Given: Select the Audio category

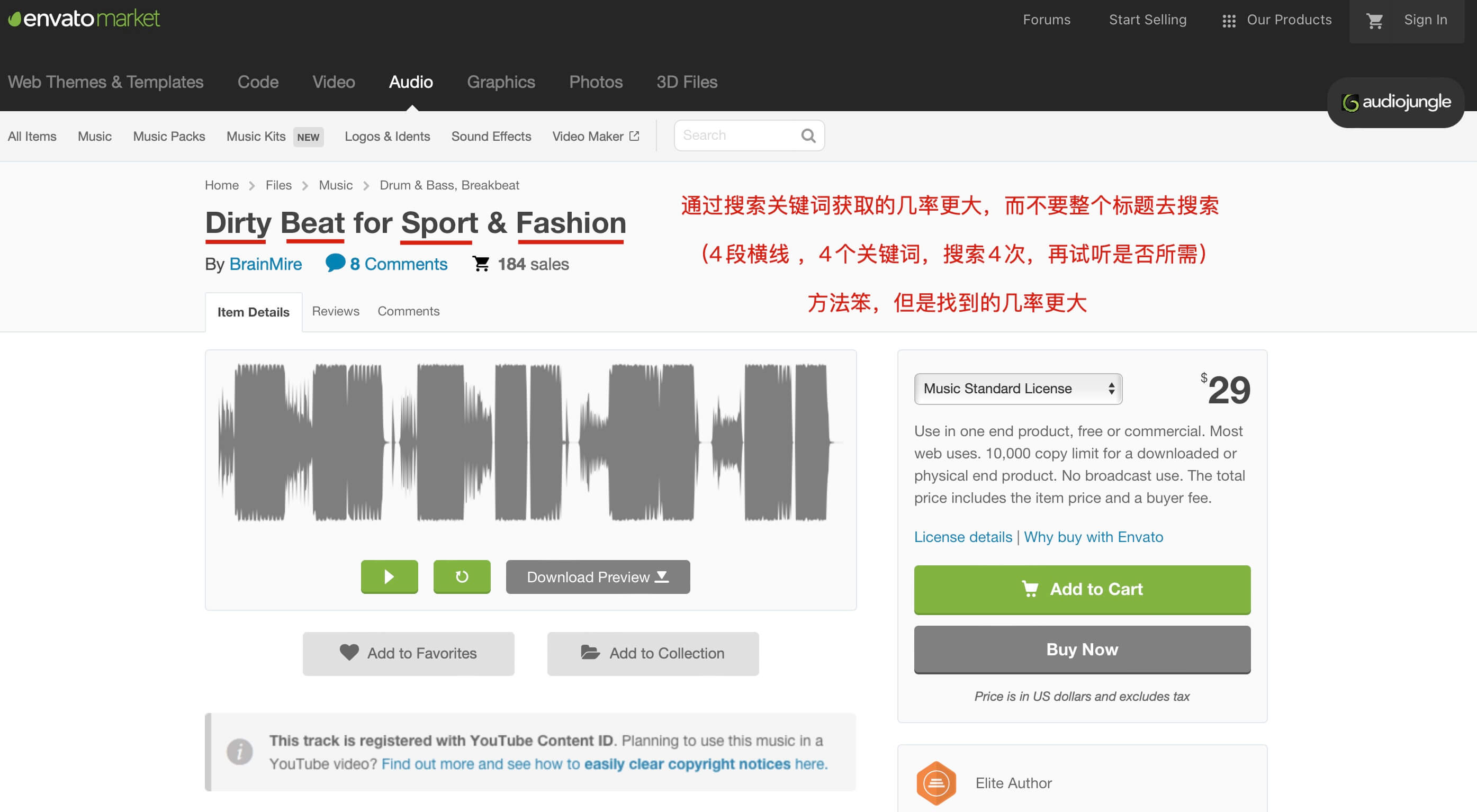Looking at the screenshot, I should (410, 82).
